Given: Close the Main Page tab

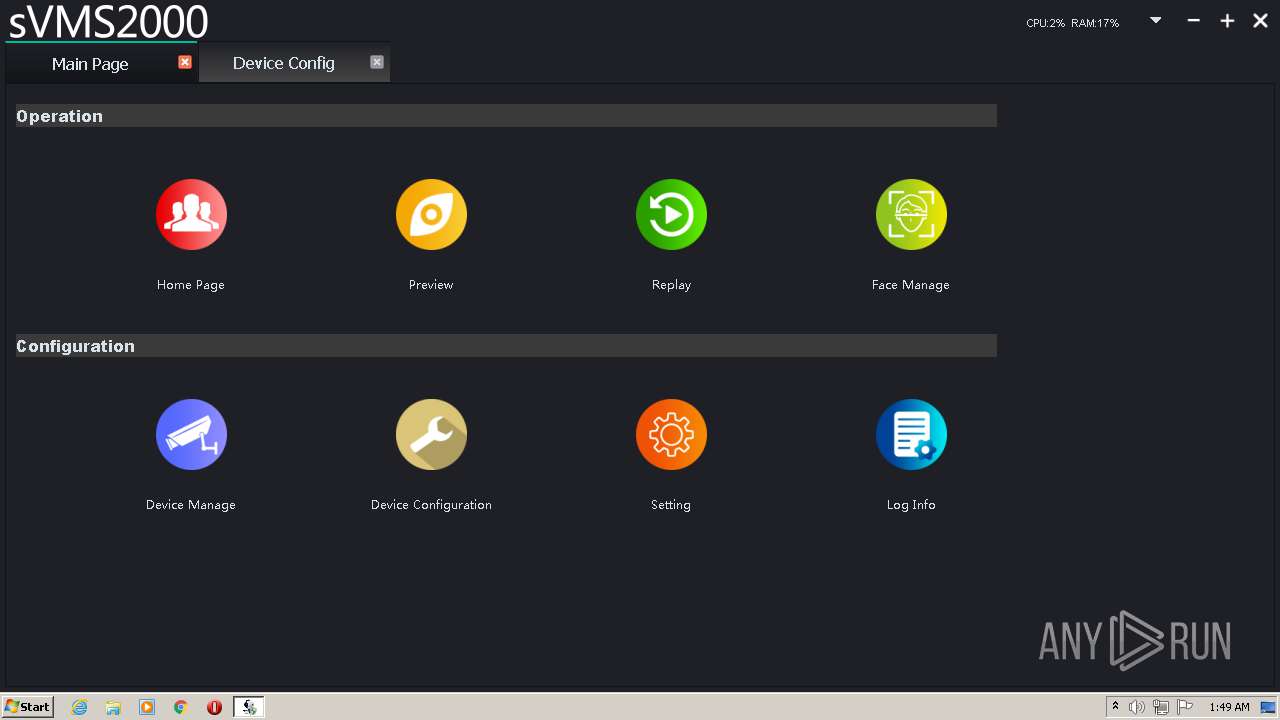Looking at the screenshot, I should click(x=185, y=62).
